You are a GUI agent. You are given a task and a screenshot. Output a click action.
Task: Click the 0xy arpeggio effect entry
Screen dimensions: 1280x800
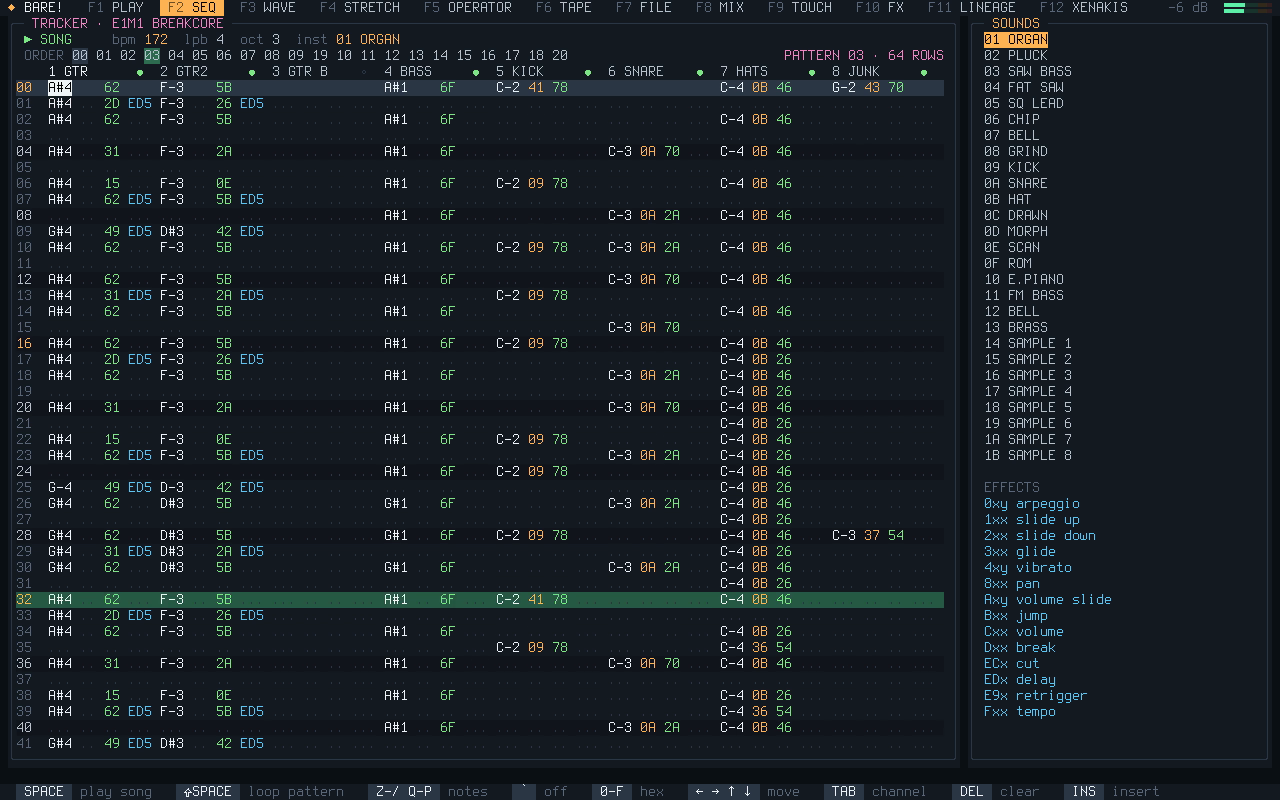point(1032,503)
